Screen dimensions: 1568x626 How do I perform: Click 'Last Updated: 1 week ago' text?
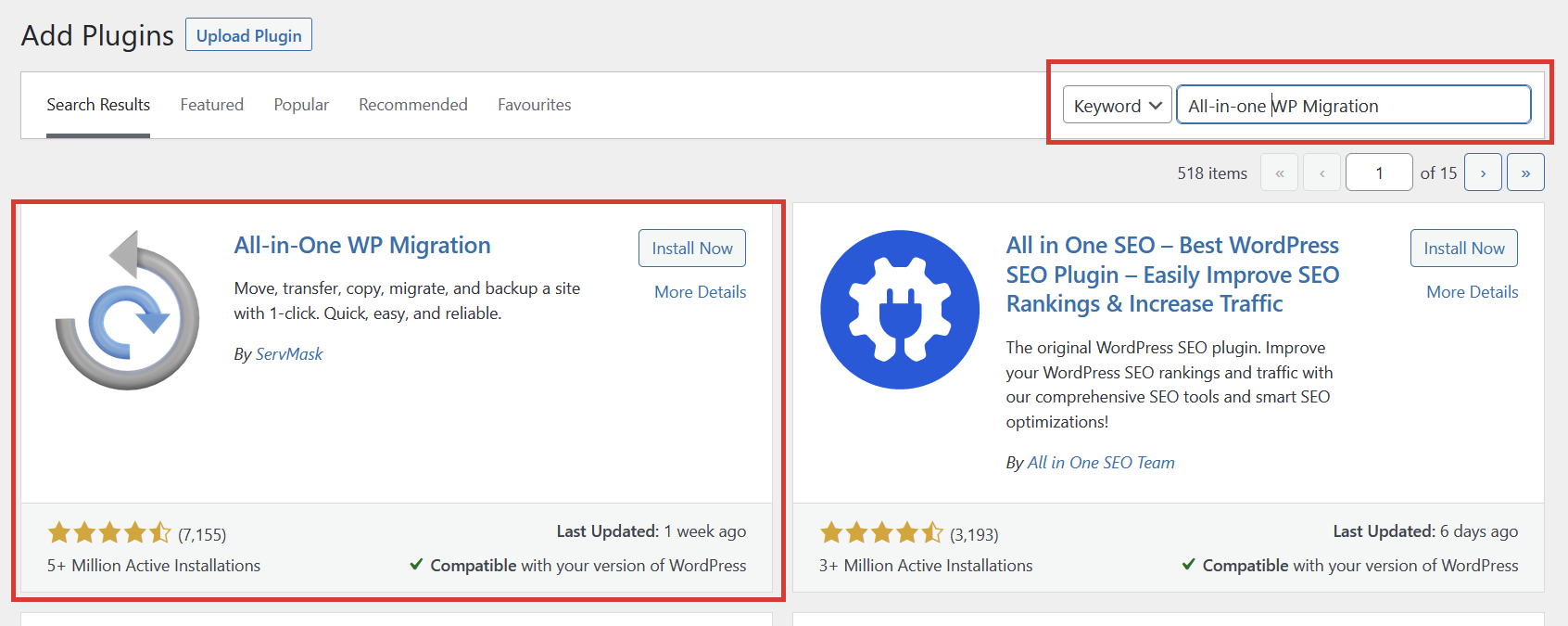coord(651,531)
